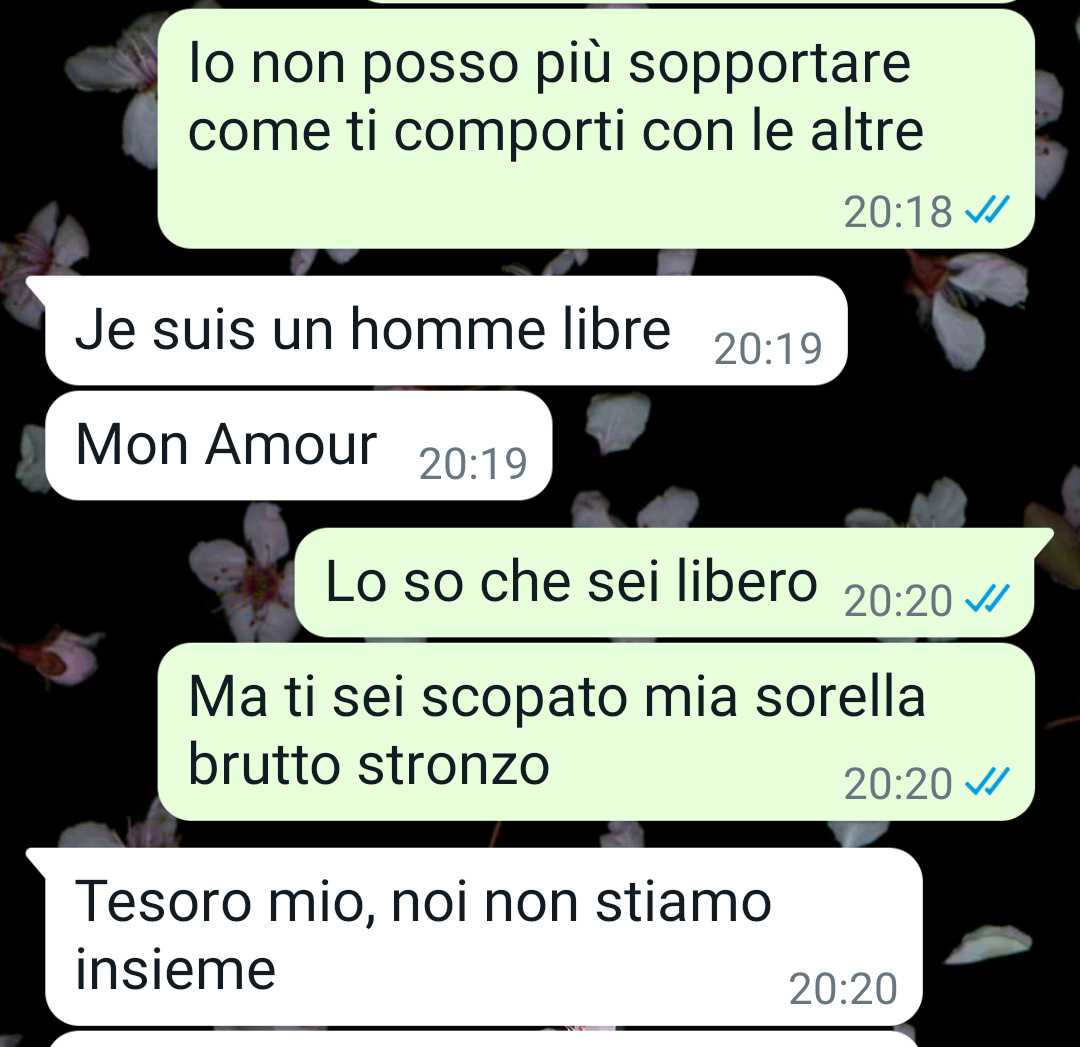Viewport: 1080px width, 1047px height.
Task: Select the 'Mon Amour' message bubble
Action: (298, 446)
